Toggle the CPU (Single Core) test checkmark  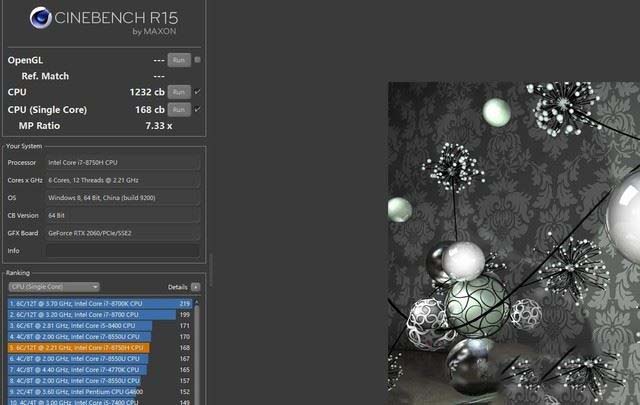click(x=198, y=109)
